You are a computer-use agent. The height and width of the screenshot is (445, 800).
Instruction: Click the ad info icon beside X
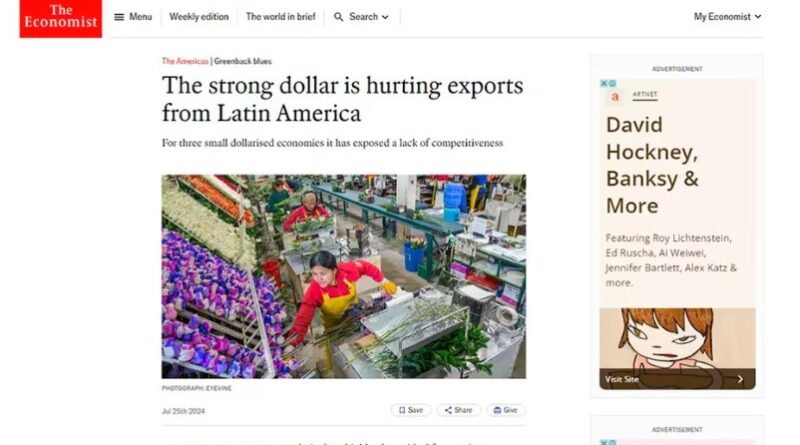coord(612,83)
